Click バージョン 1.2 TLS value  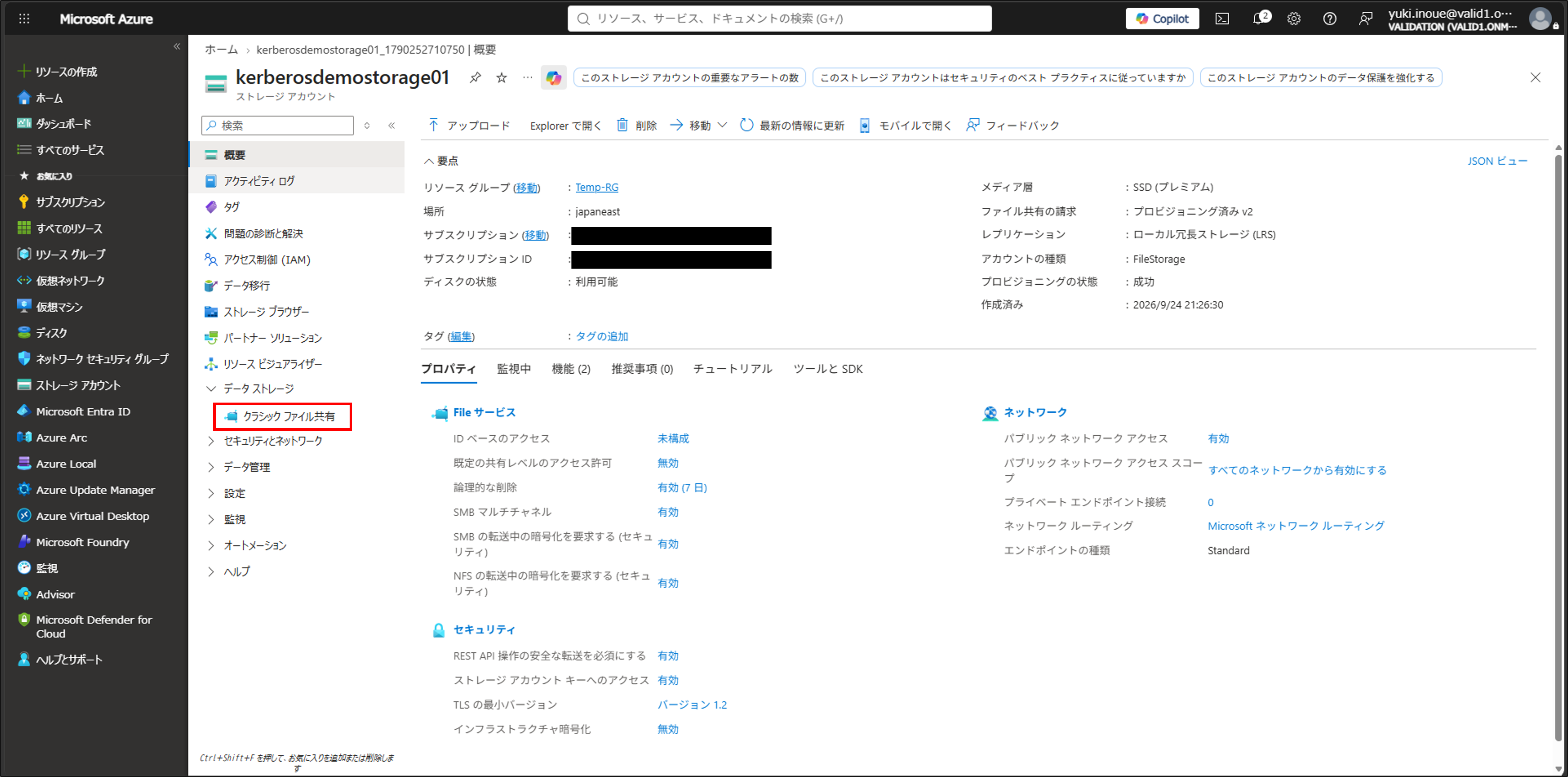[x=692, y=705]
